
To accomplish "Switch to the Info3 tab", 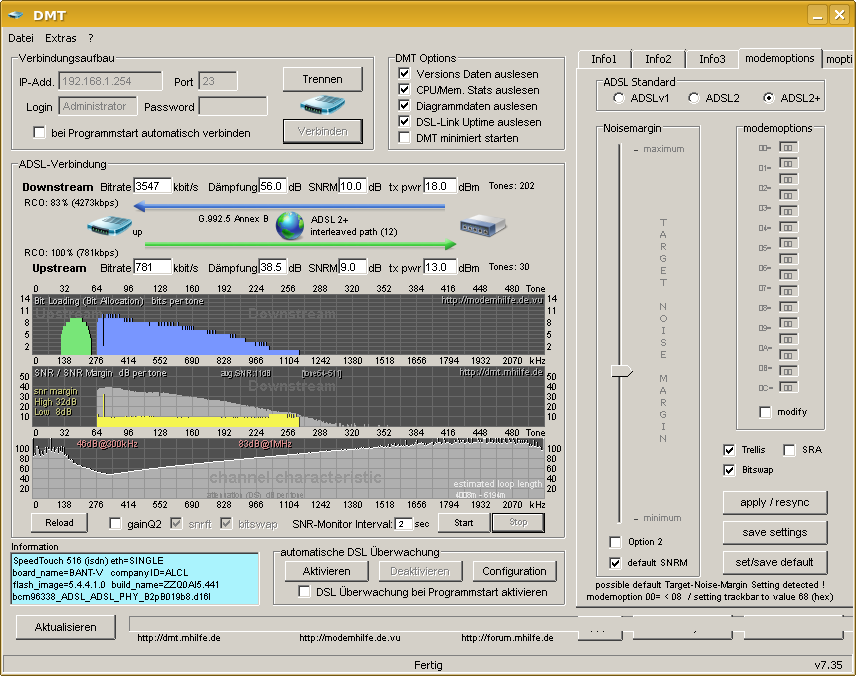I will pos(712,59).
